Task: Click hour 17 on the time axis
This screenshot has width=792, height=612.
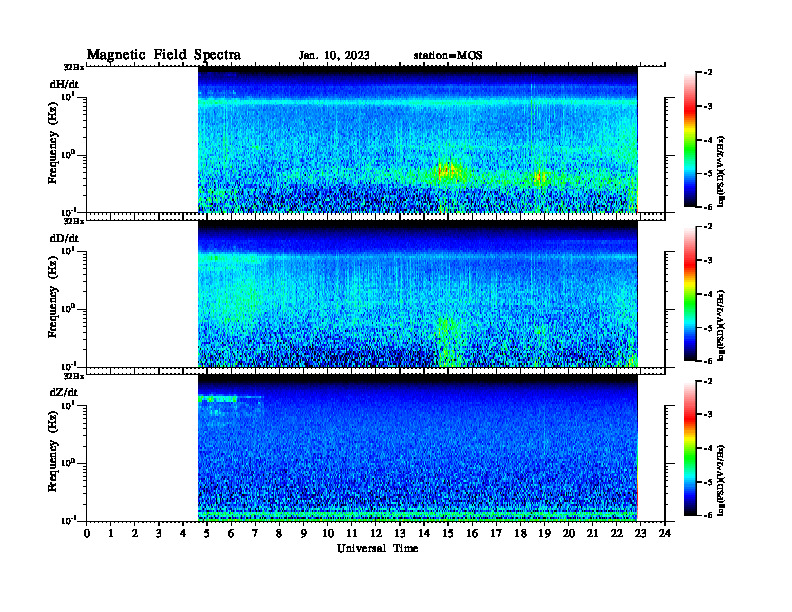Action: pos(496,534)
